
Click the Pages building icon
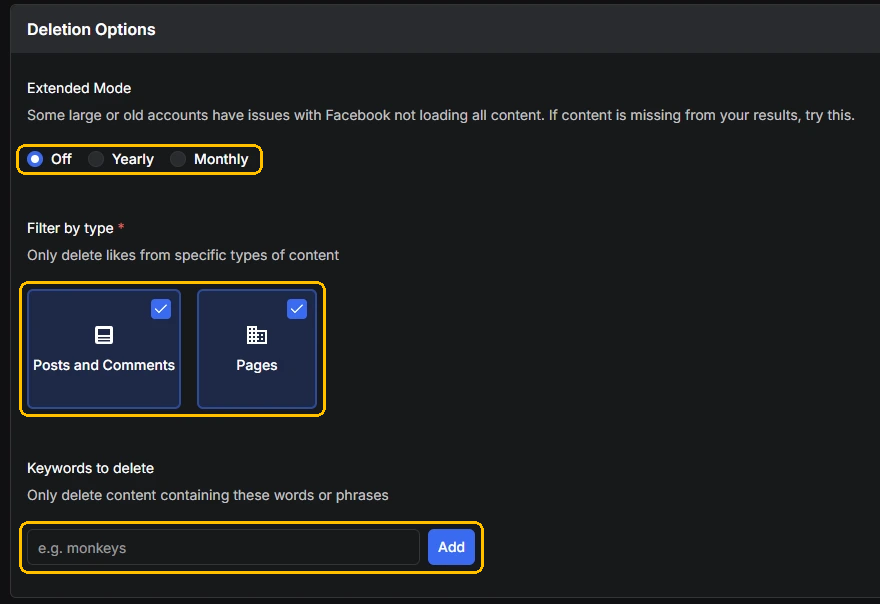256,335
